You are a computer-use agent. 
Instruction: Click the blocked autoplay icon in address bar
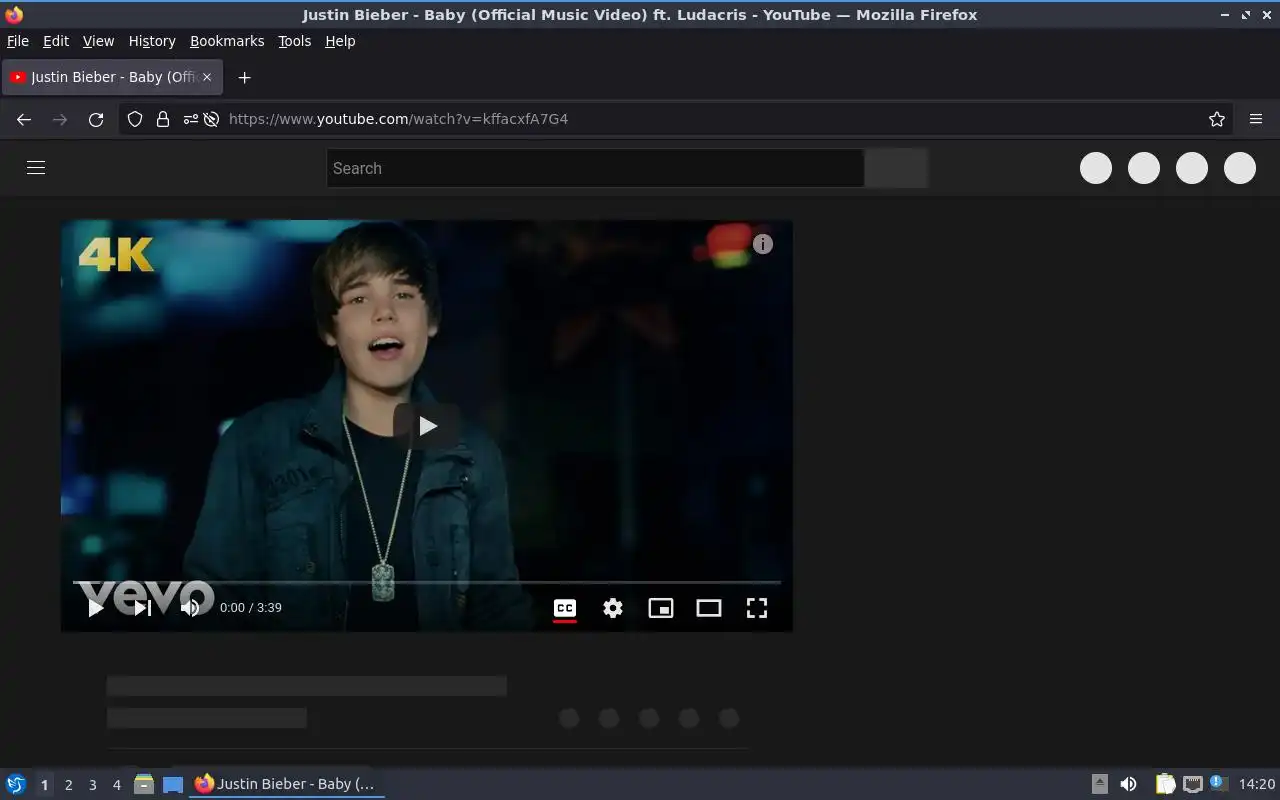[x=211, y=119]
